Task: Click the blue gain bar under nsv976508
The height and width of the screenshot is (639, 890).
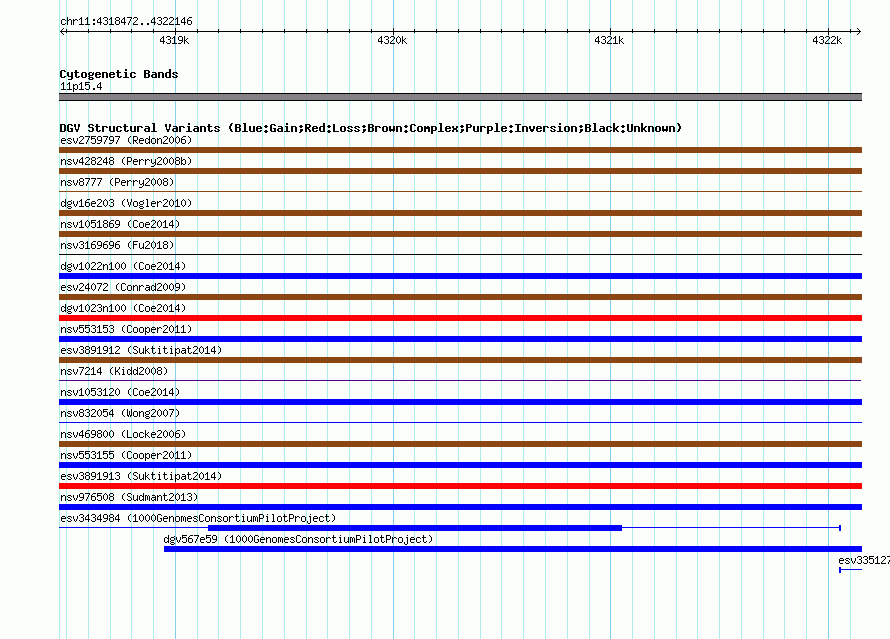Action: pyautogui.click(x=460, y=507)
